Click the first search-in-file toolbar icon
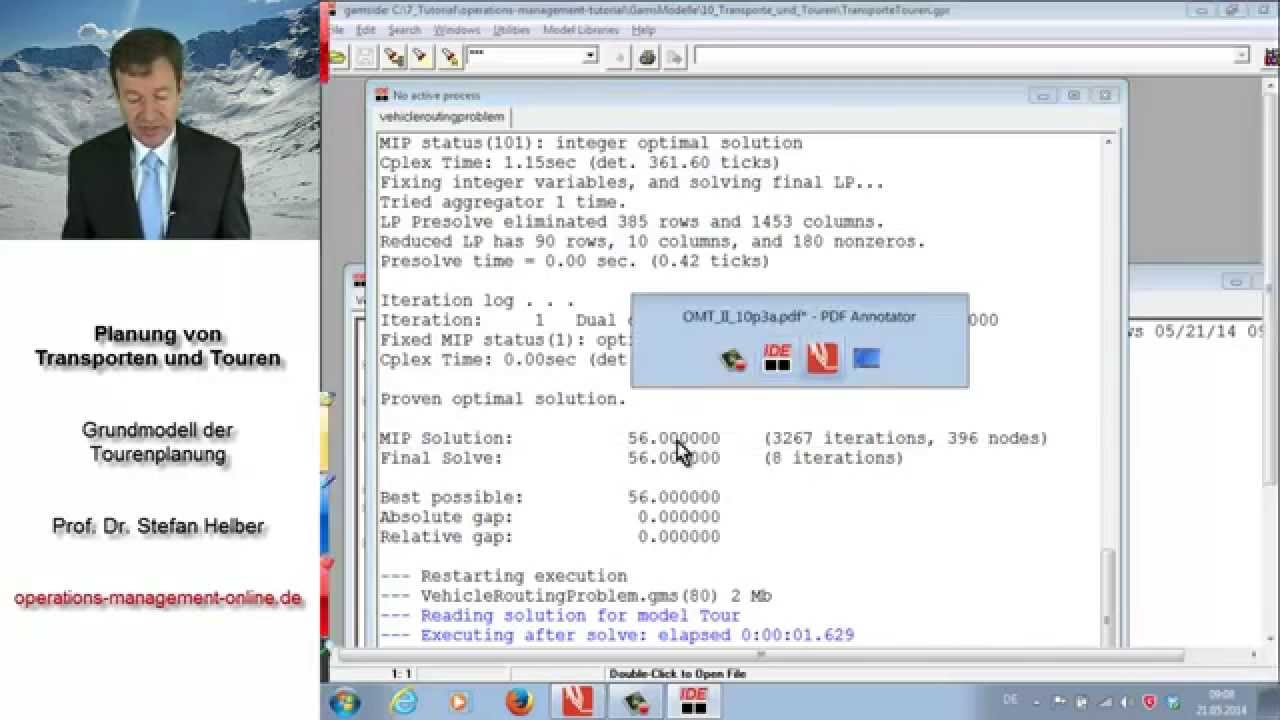Viewport: 1280px width, 720px height. 394,57
